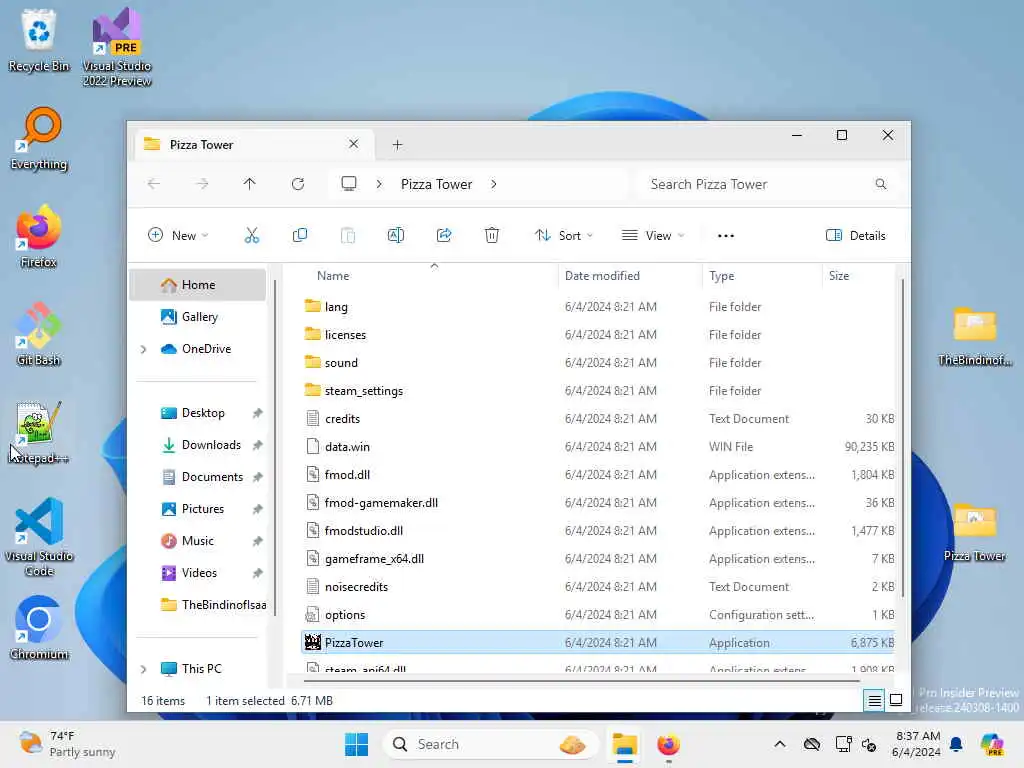The height and width of the screenshot is (768, 1024).
Task: Refresh the Pizza Tower folder
Action: tap(298, 184)
